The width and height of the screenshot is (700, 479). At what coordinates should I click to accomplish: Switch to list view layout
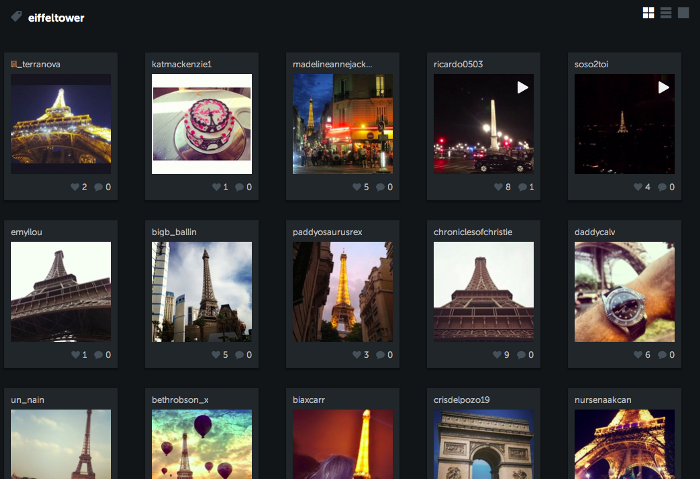pyautogui.click(x=666, y=13)
